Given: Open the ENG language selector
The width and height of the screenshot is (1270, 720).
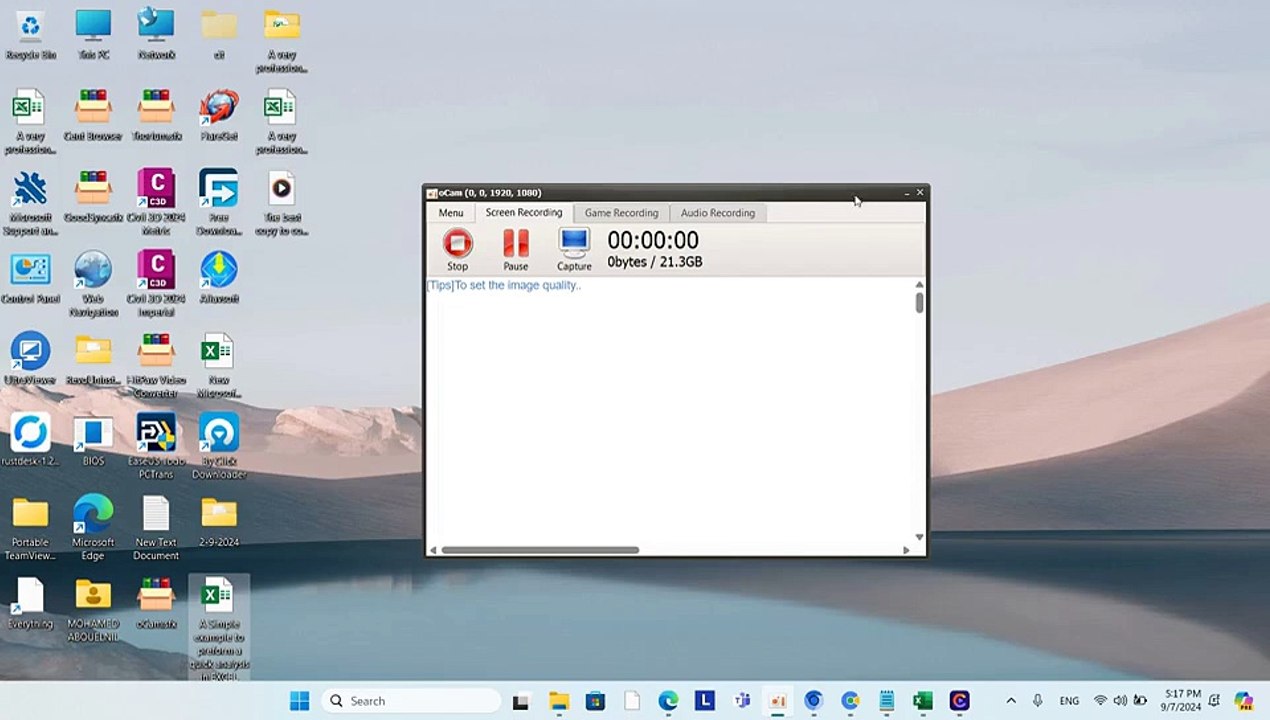Looking at the screenshot, I should click(x=1069, y=701).
